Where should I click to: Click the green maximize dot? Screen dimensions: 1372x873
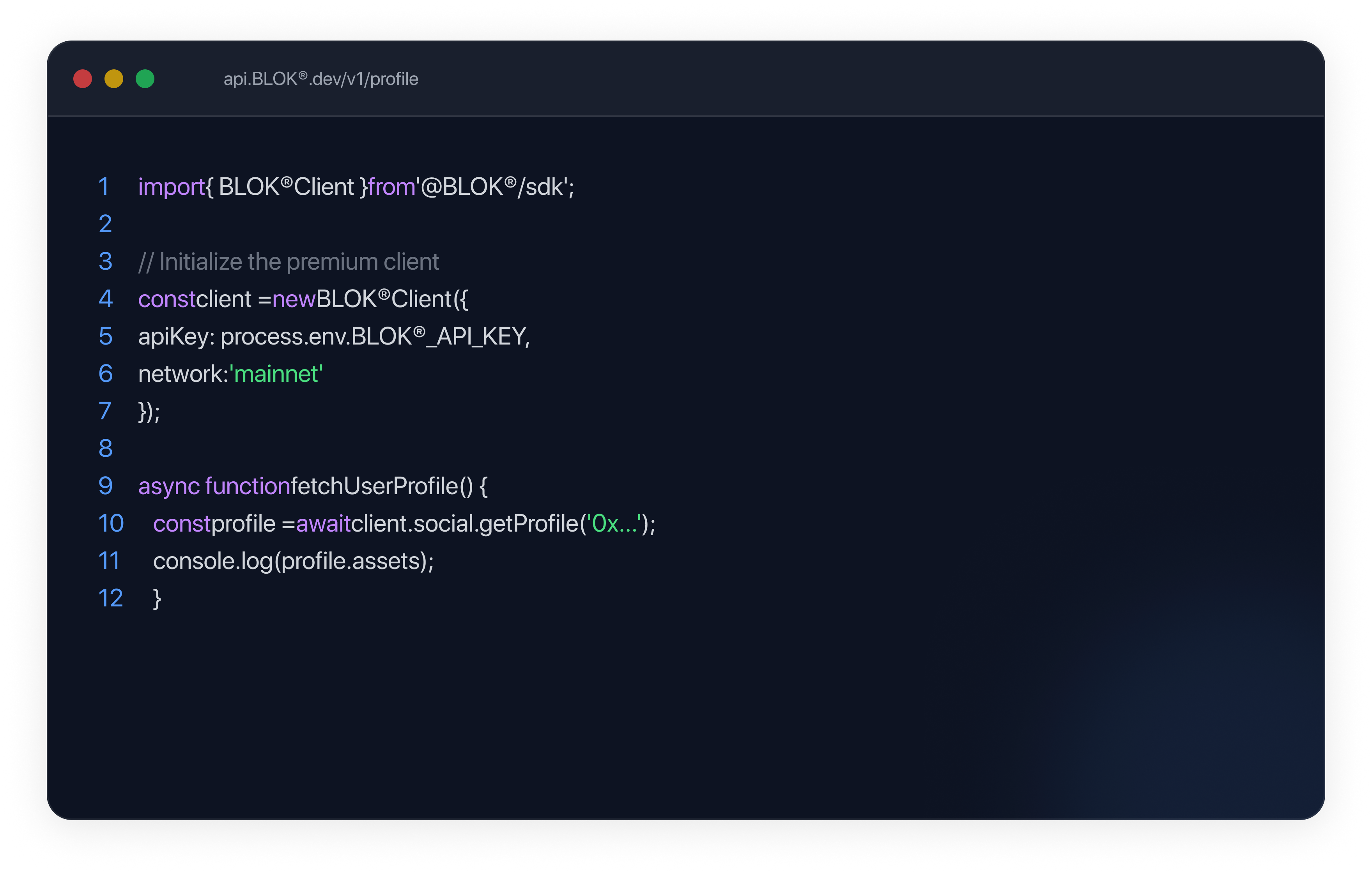tap(145, 79)
